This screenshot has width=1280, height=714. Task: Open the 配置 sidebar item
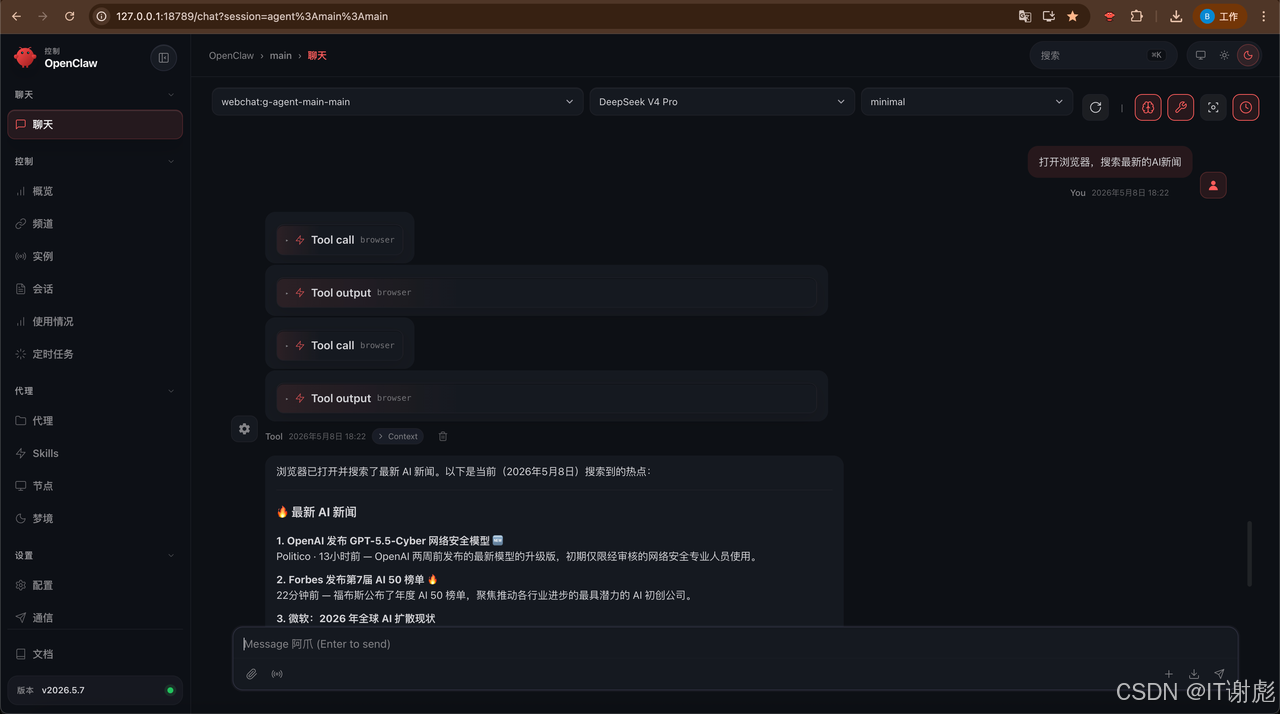tap(95, 585)
